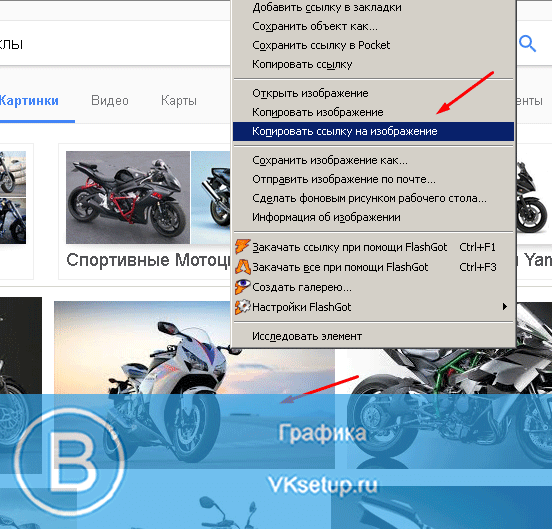Select Копировать ссылку menu entry
The image size is (552, 529).
click(x=374, y=64)
